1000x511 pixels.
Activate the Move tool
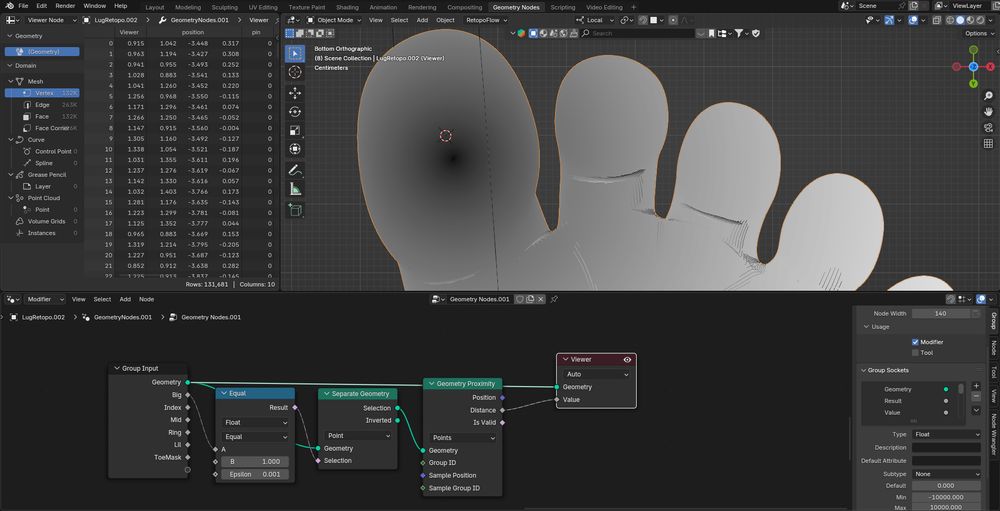click(295, 92)
